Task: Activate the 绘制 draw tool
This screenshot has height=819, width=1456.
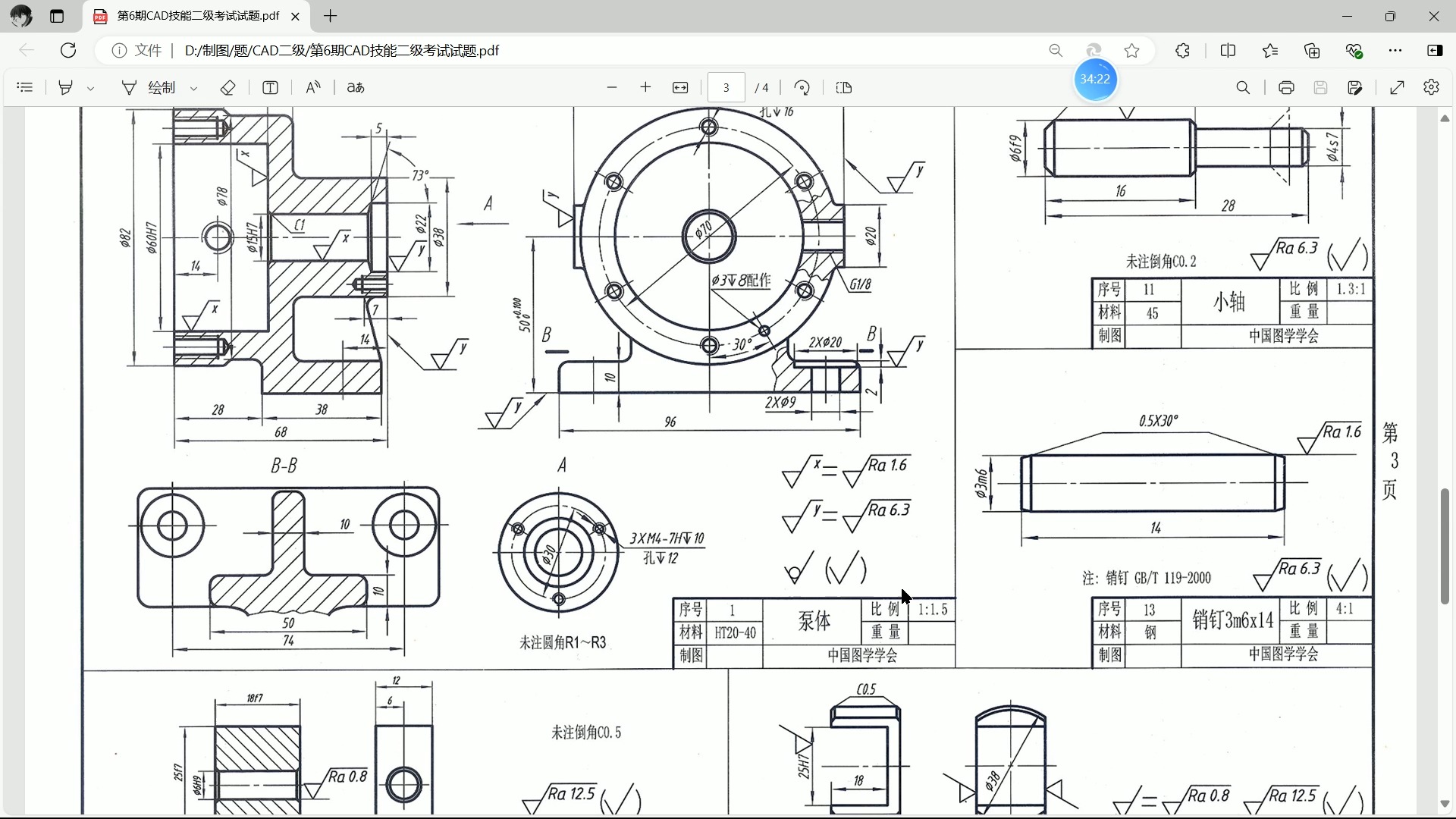Action: (x=149, y=87)
